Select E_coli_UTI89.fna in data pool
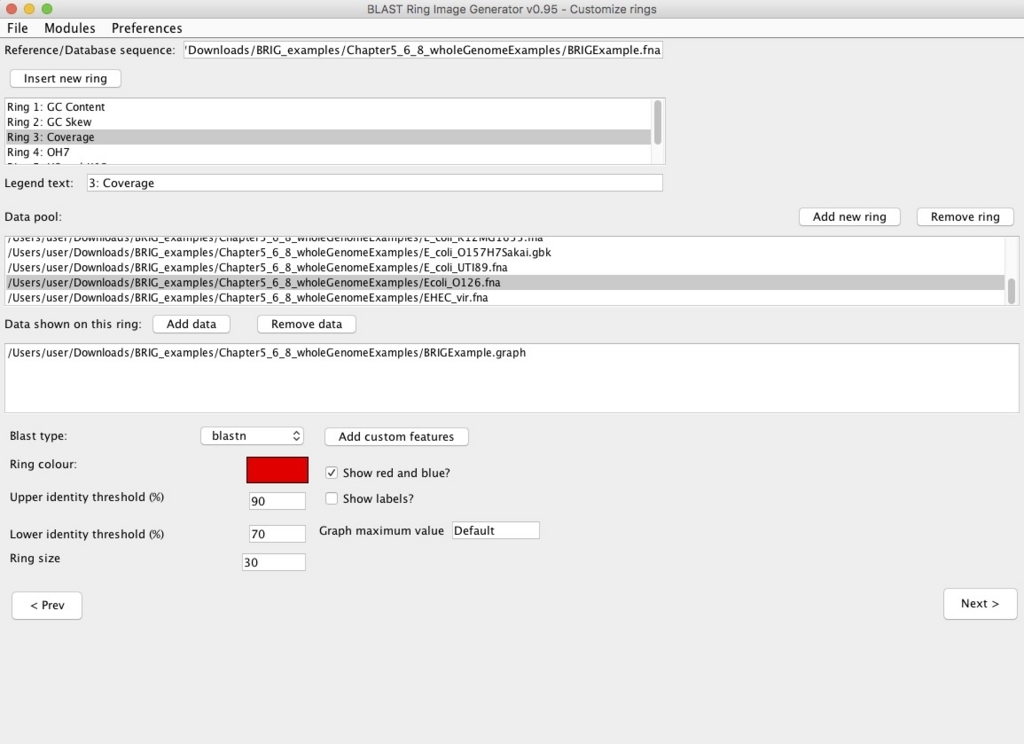Image resolution: width=1024 pixels, height=744 pixels. (x=505, y=267)
